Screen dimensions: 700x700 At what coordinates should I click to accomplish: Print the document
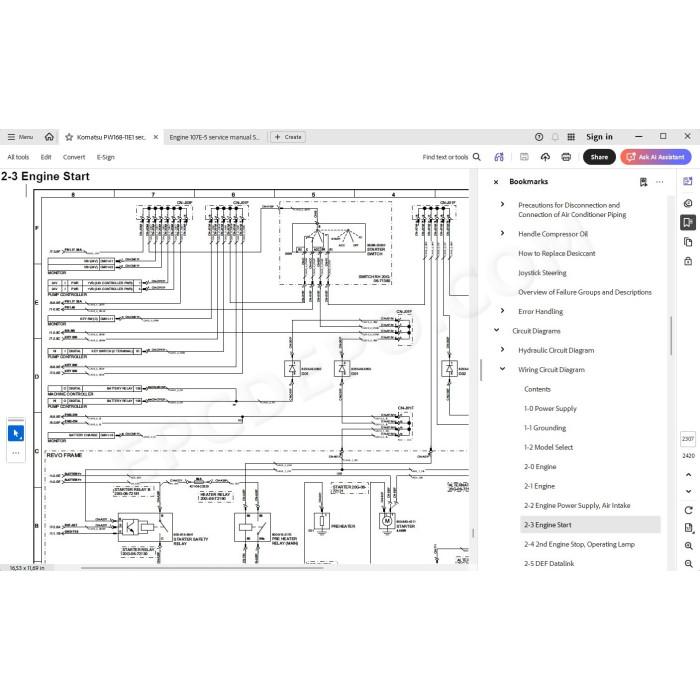[x=566, y=157]
